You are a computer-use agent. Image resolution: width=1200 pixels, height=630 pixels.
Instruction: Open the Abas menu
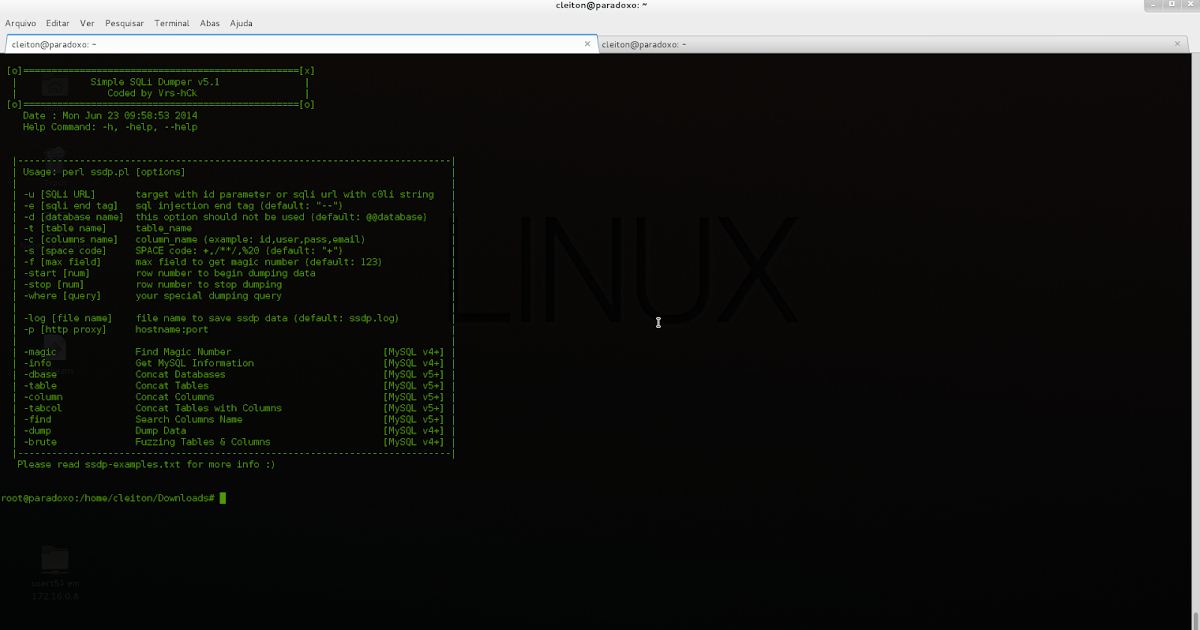pos(209,23)
